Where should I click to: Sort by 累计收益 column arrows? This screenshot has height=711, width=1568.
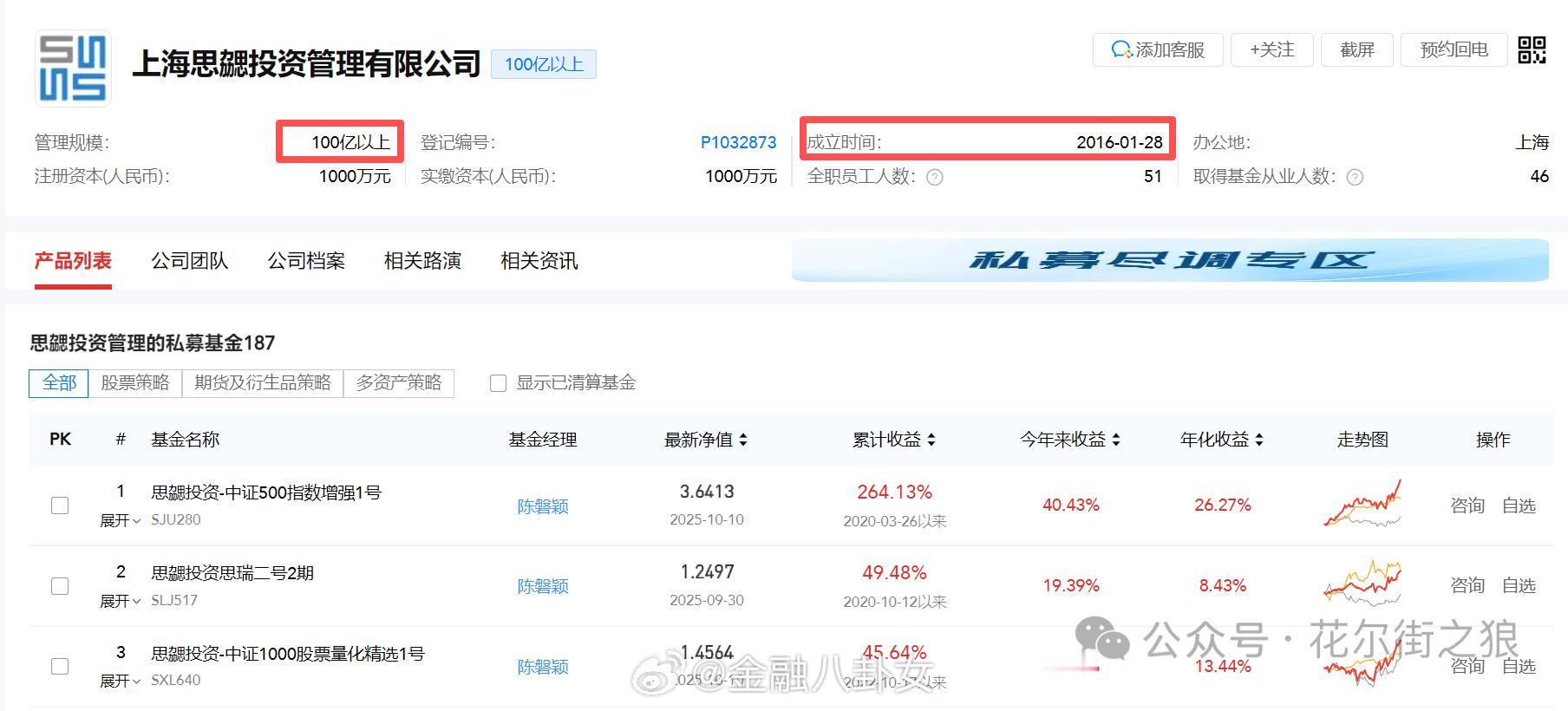pyautogui.click(x=931, y=440)
